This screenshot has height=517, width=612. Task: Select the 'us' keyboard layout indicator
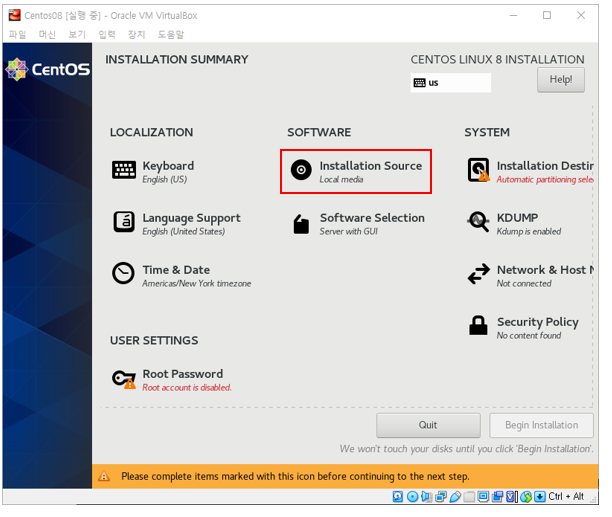click(x=450, y=83)
